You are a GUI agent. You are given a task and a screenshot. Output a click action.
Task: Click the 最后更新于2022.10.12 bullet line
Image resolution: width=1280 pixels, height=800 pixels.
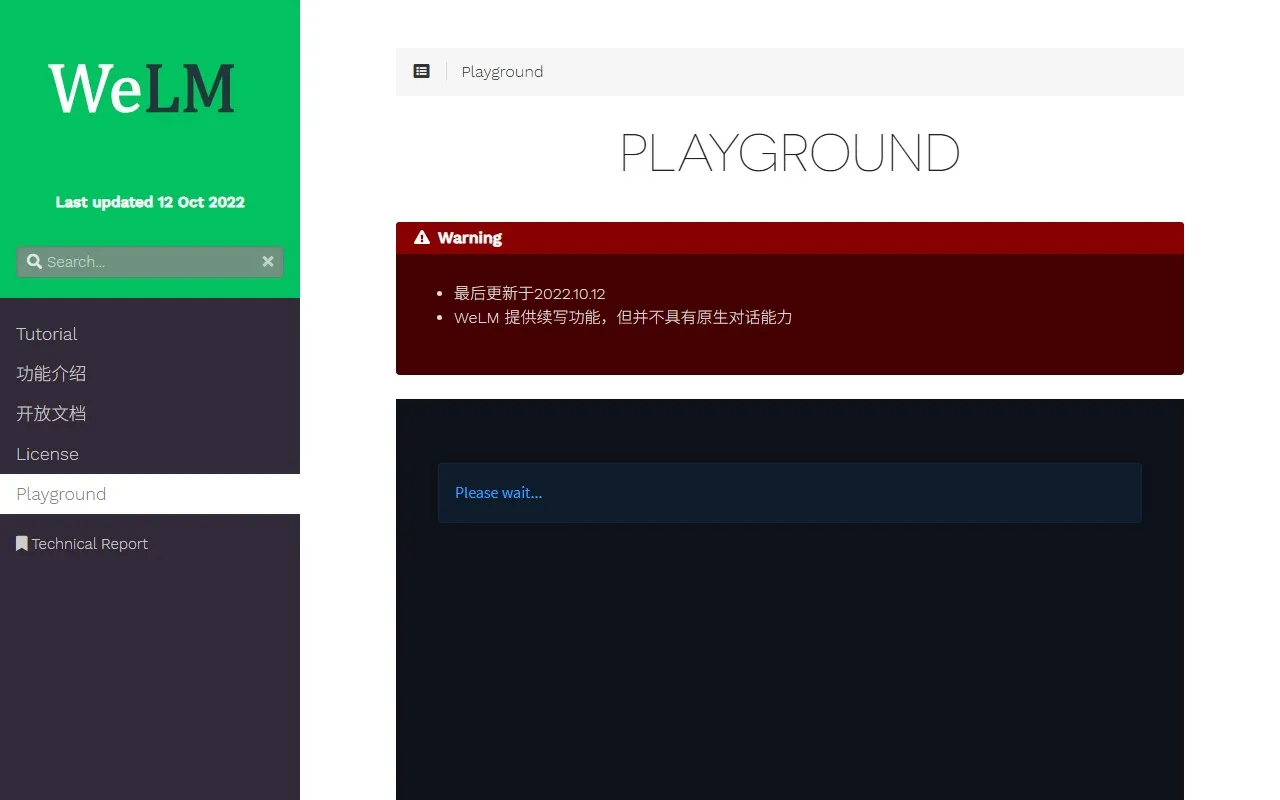[529, 293]
